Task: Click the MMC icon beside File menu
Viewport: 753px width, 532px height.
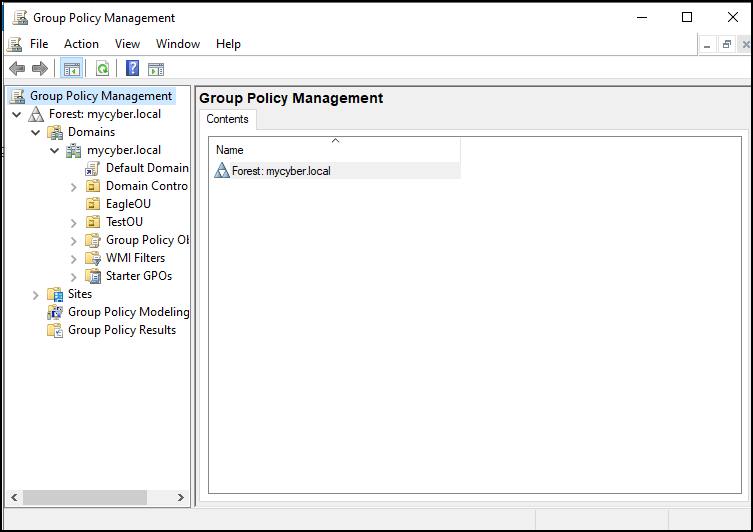Action: (x=14, y=44)
